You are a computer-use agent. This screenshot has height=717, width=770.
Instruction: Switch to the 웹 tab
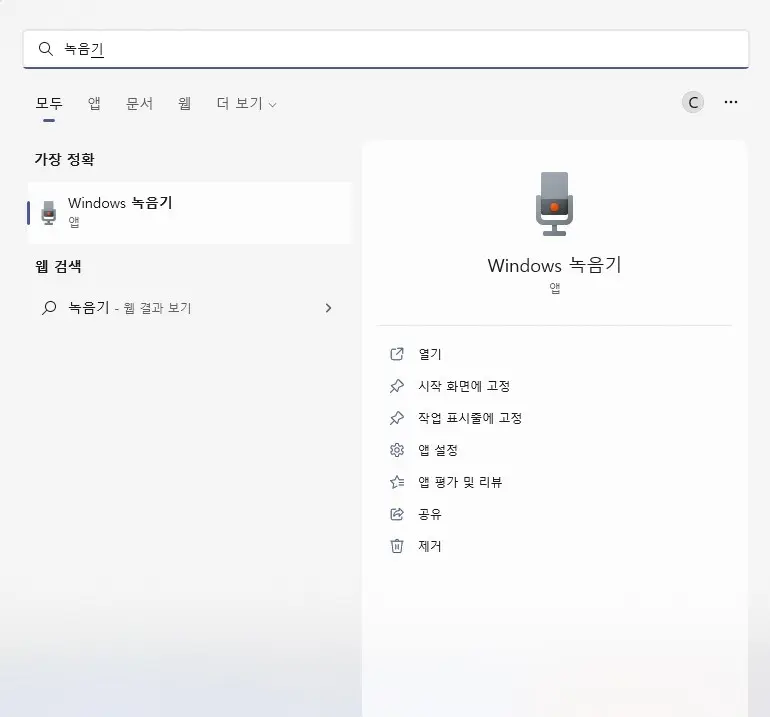coord(185,103)
